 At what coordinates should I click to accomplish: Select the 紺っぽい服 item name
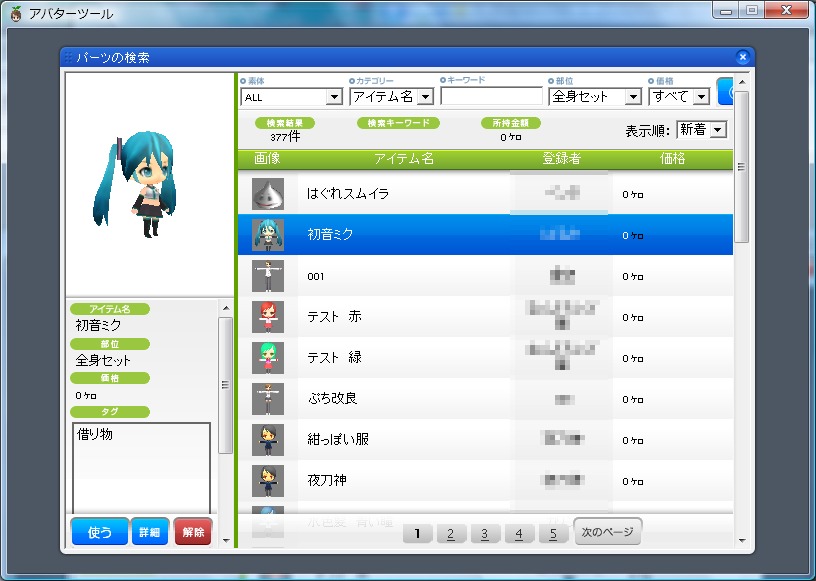coord(338,439)
